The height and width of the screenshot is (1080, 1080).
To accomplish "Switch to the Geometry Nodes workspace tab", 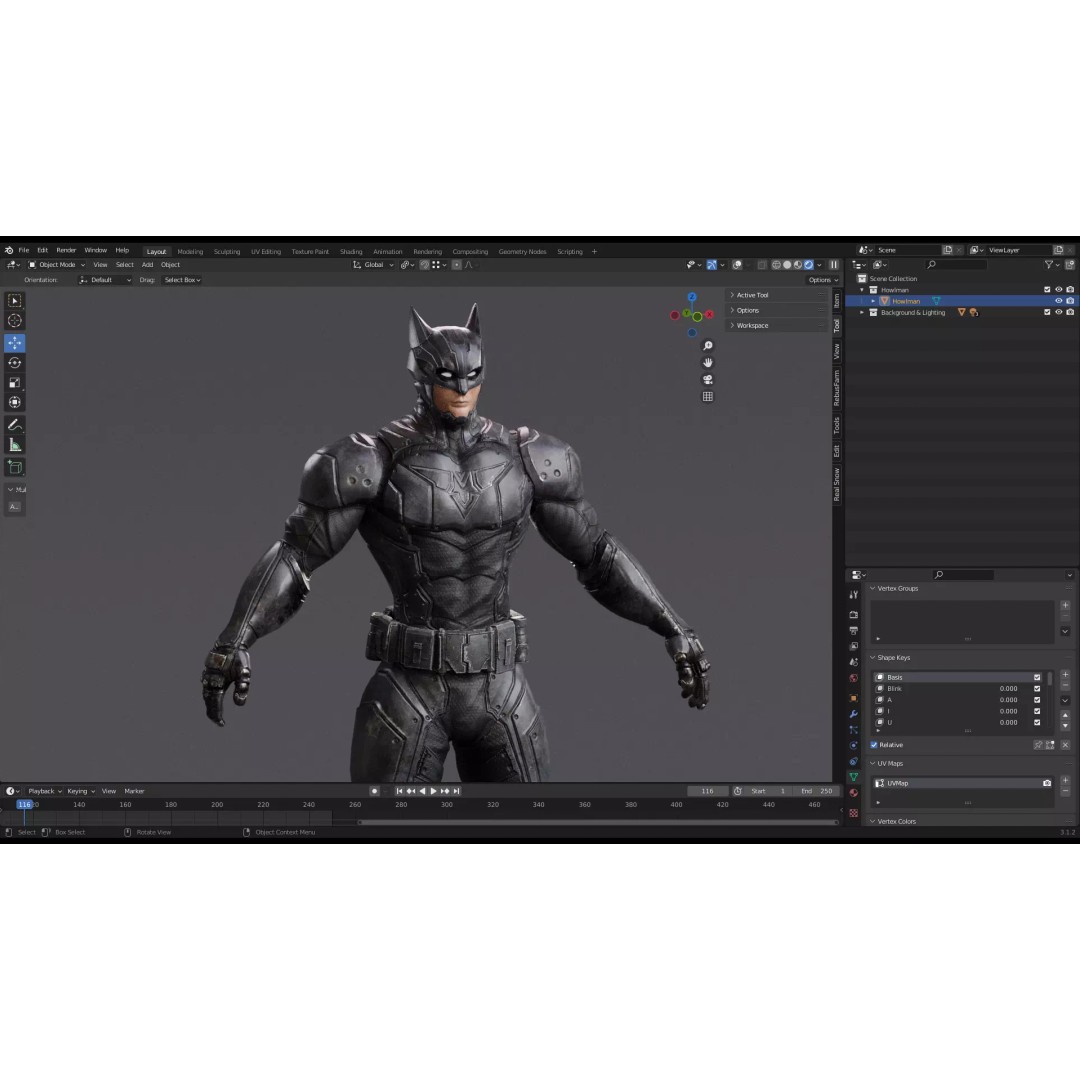I will 522,251.
